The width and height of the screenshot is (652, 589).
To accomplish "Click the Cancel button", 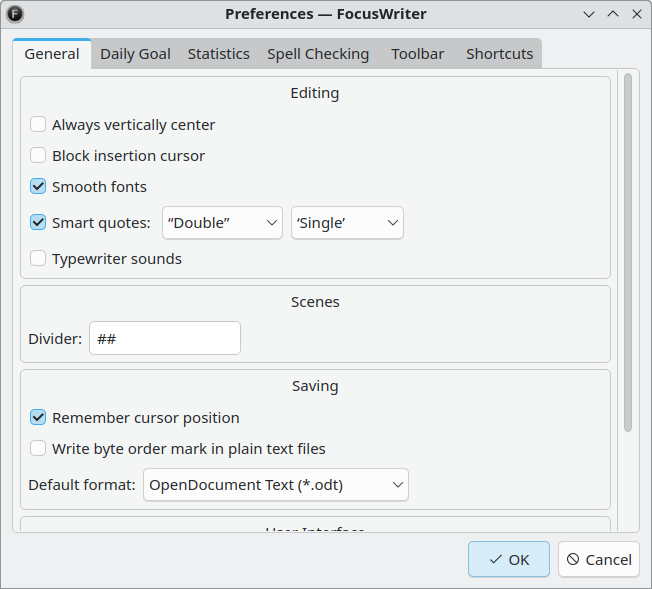I will coord(599,559).
